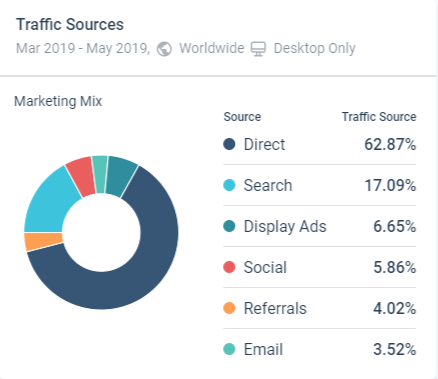Click the Mar 2019 - May 2019 date range
Viewport: 438px width, 379px height.
coord(83,48)
